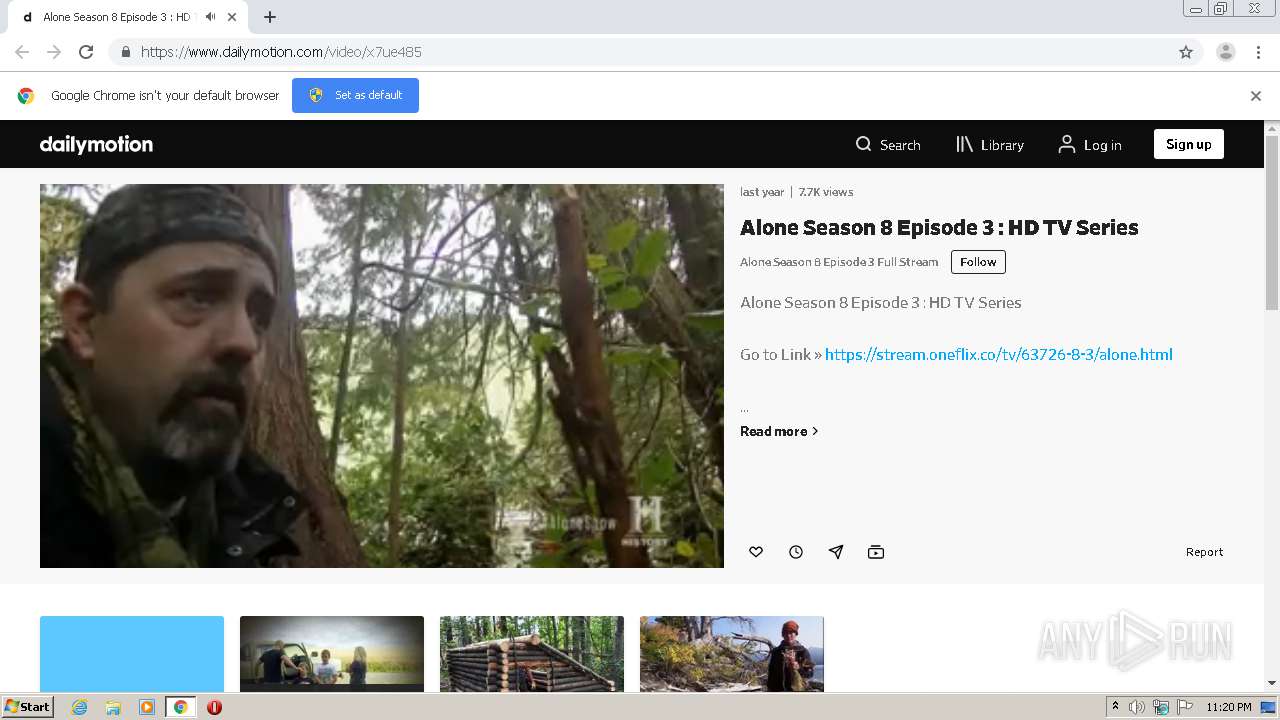Open the Search option in header
The image size is (1280, 720).
point(888,145)
